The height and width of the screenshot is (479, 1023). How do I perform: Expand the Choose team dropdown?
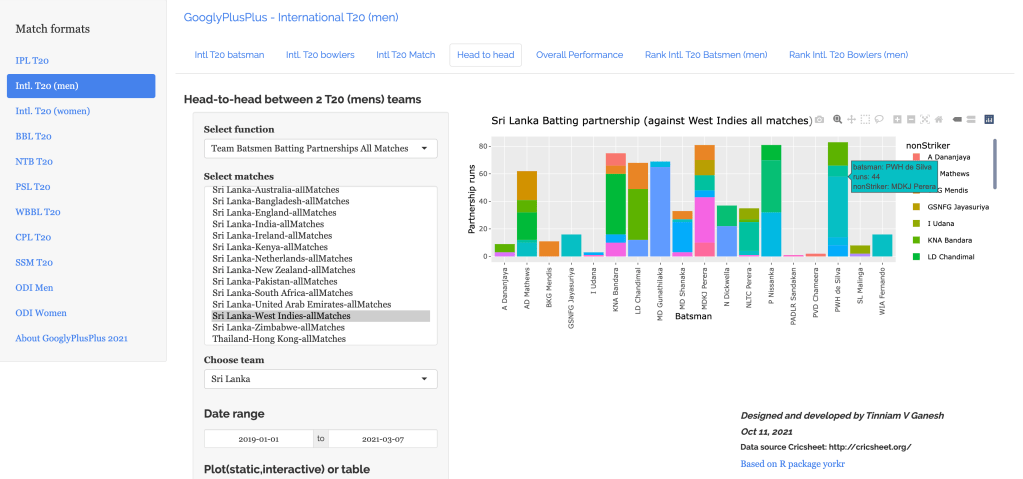[320, 379]
